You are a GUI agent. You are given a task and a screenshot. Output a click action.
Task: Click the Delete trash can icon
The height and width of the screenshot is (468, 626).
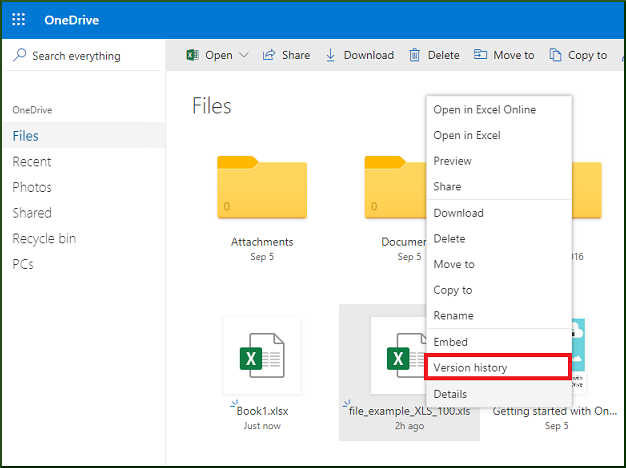(414, 55)
